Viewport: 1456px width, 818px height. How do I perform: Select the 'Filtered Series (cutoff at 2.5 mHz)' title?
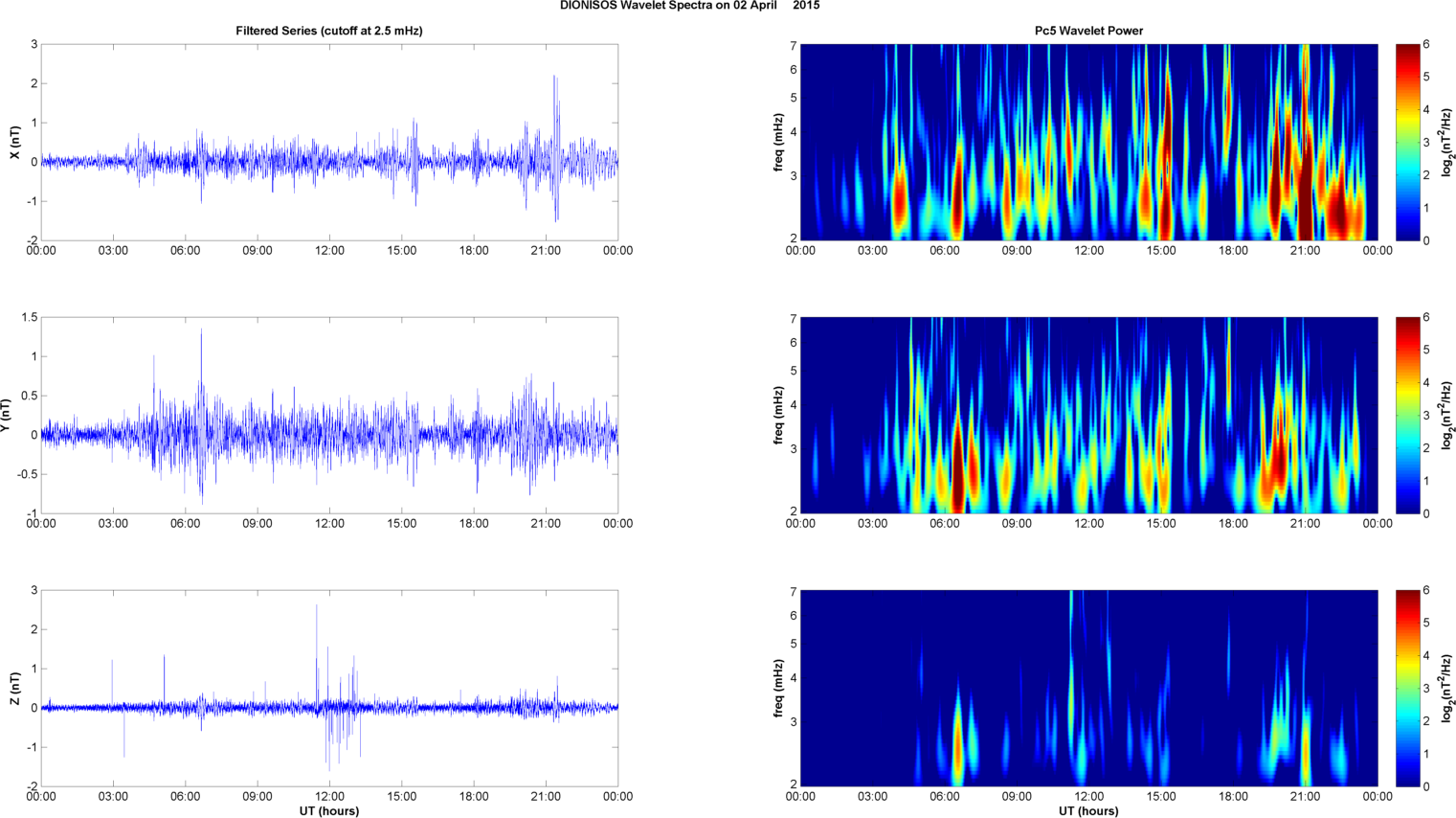coord(329,31)
